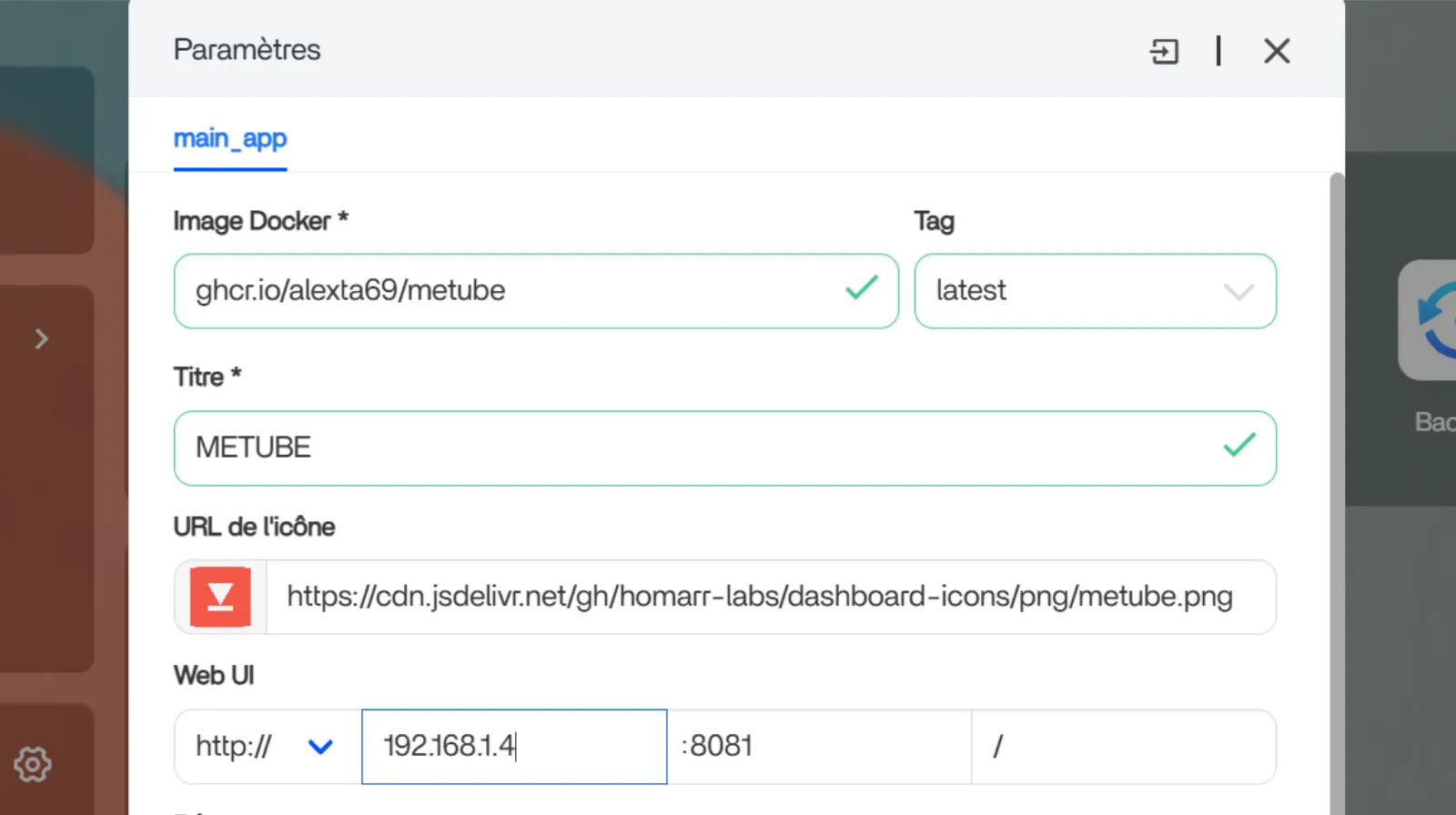Click the import icon in Paramètres header
The width and height of the screenshot is (1456, 815).
pos(1164,51)
